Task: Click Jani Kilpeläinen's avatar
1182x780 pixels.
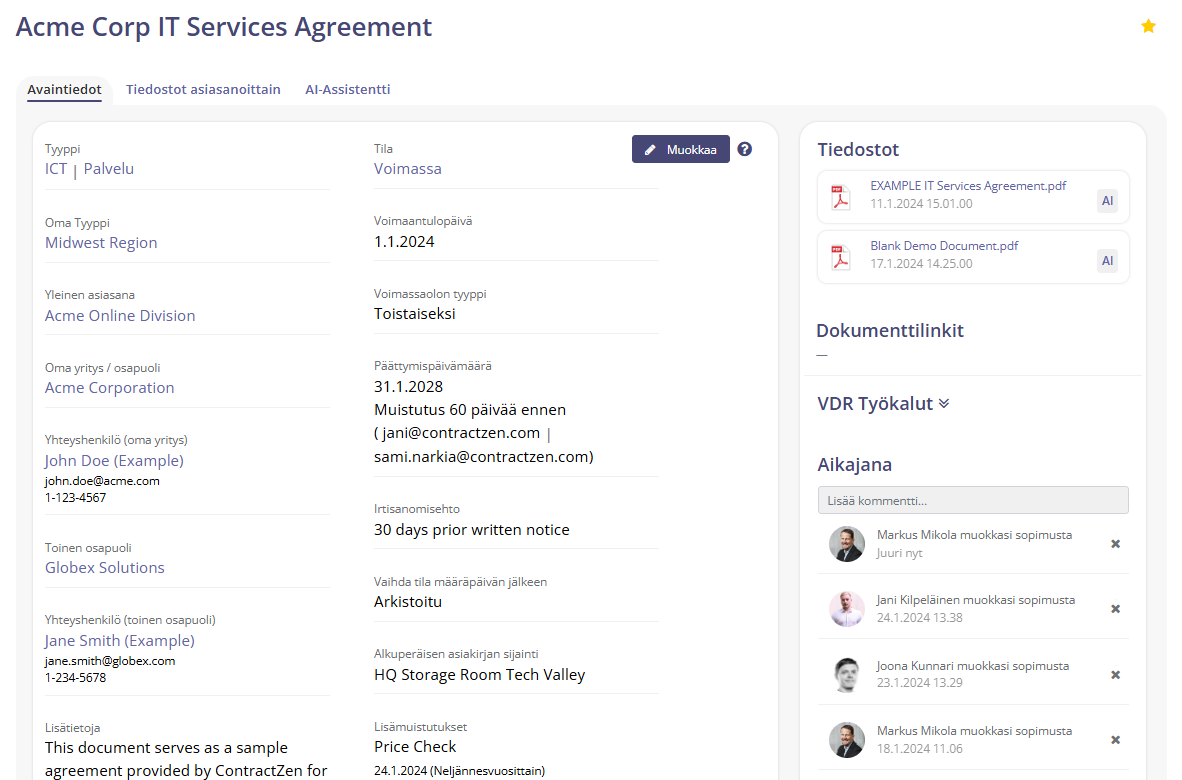Action: [x=847, y=609]
